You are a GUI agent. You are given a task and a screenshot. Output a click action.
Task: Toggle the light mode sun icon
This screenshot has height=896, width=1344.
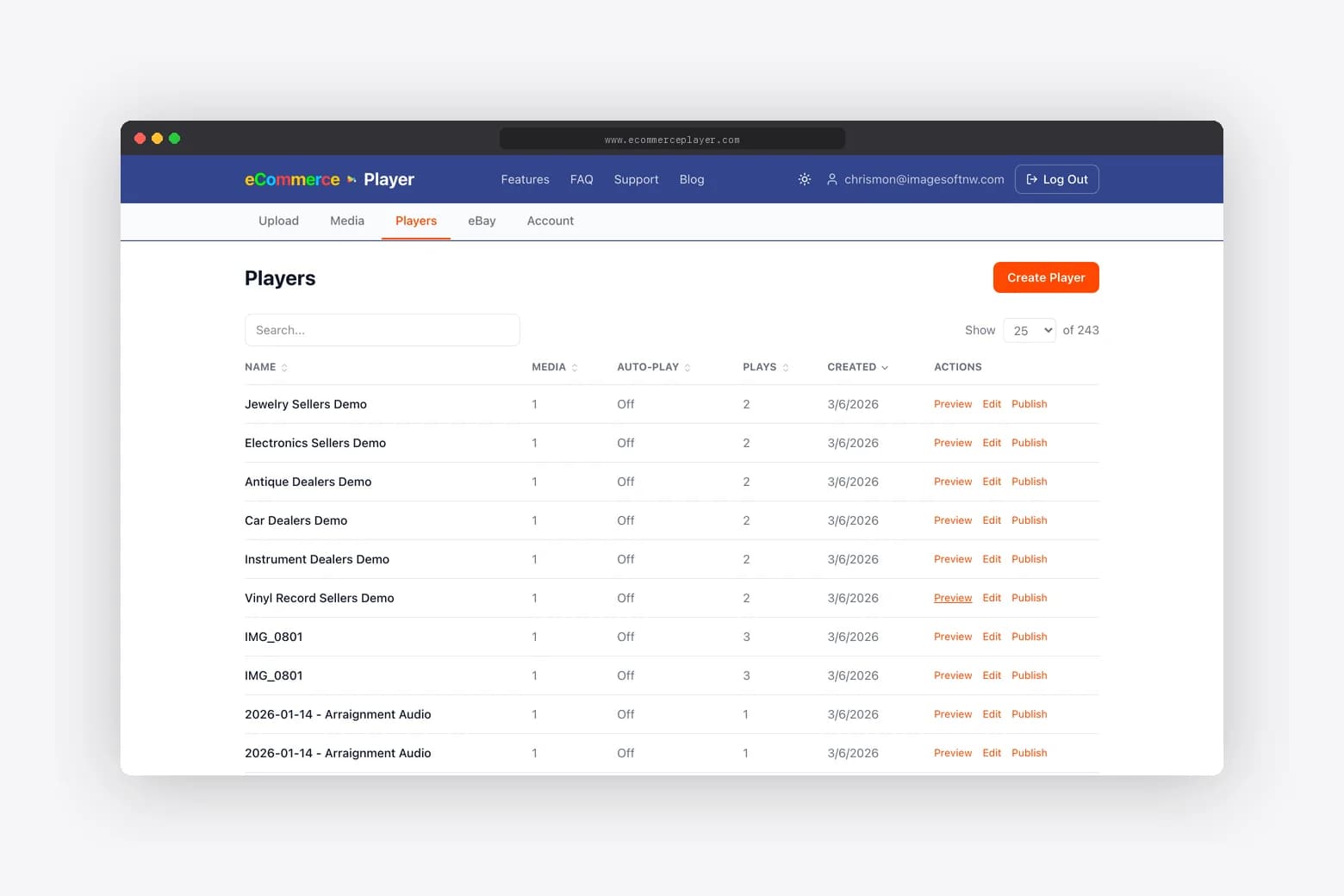pos(804,179)
